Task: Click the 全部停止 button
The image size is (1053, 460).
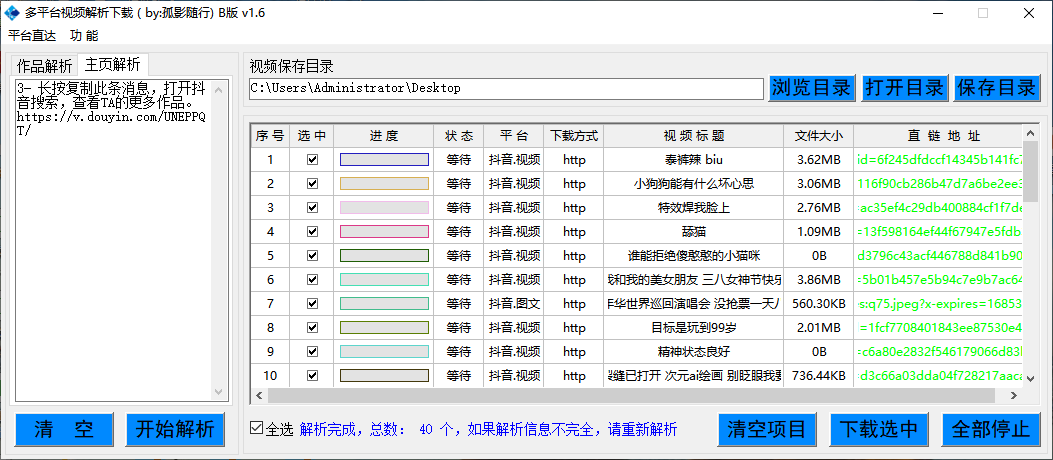Action: coord(991,429)
